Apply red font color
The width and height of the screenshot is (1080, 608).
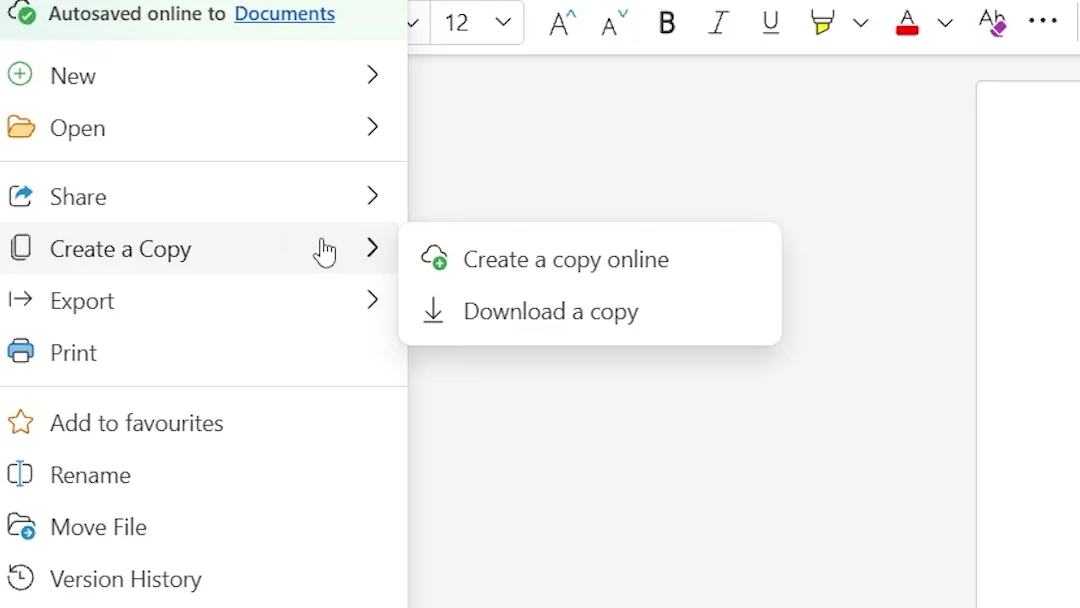(907, 23)
